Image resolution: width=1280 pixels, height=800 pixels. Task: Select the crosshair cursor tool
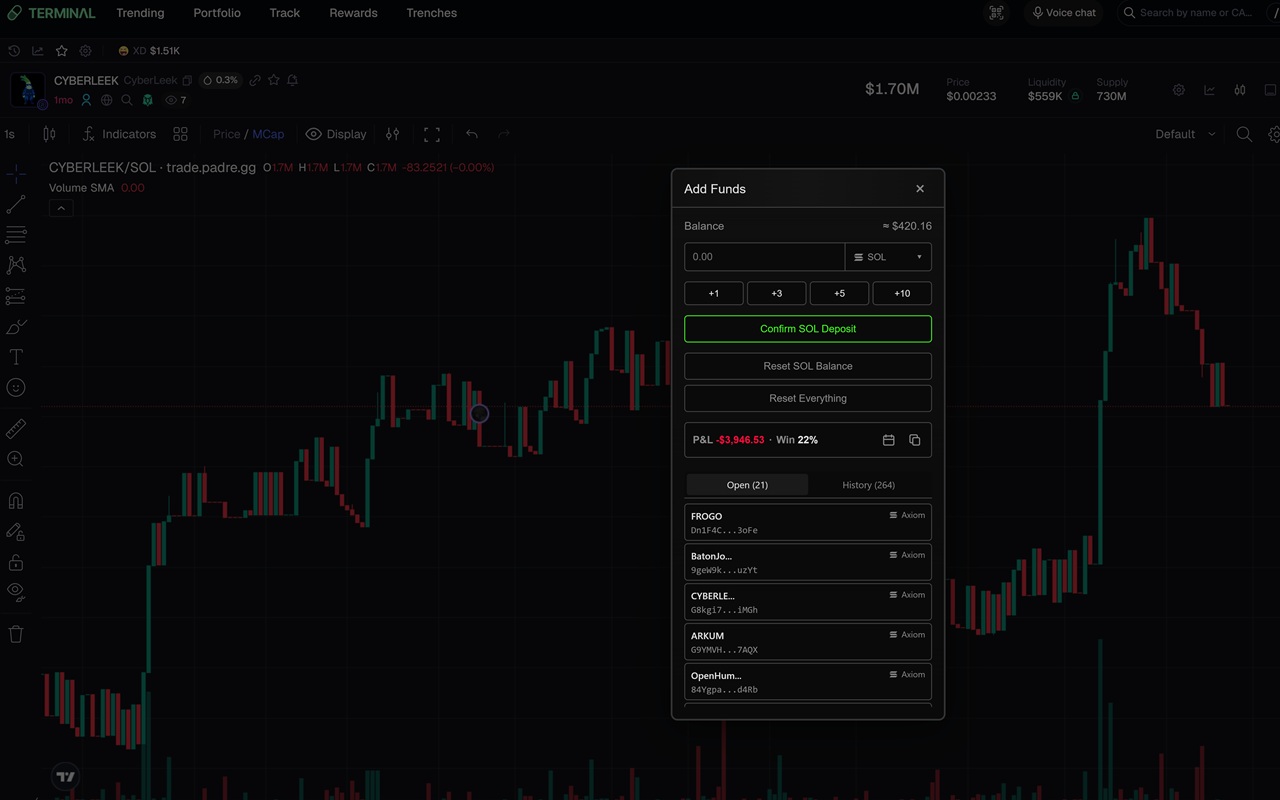click(16, 174)
